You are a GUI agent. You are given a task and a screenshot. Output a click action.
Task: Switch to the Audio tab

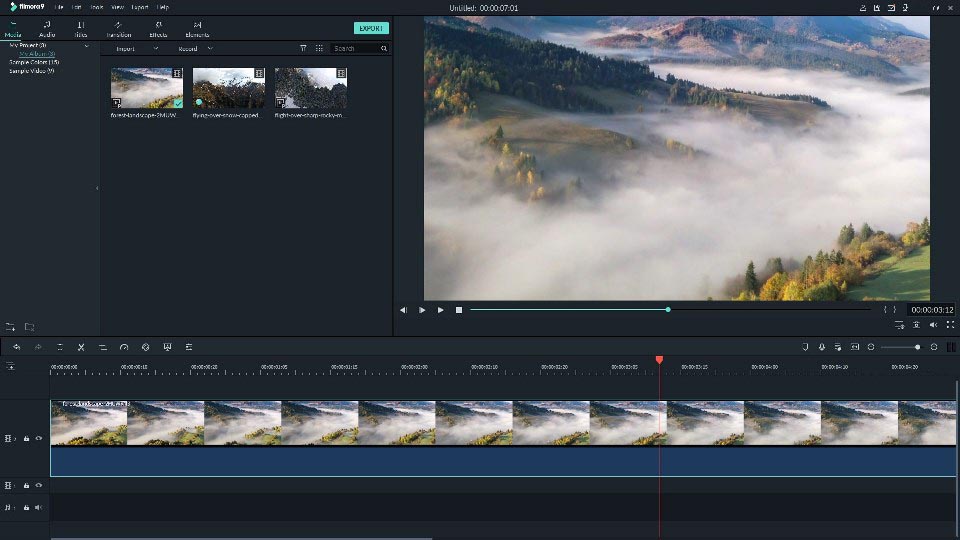47,29
